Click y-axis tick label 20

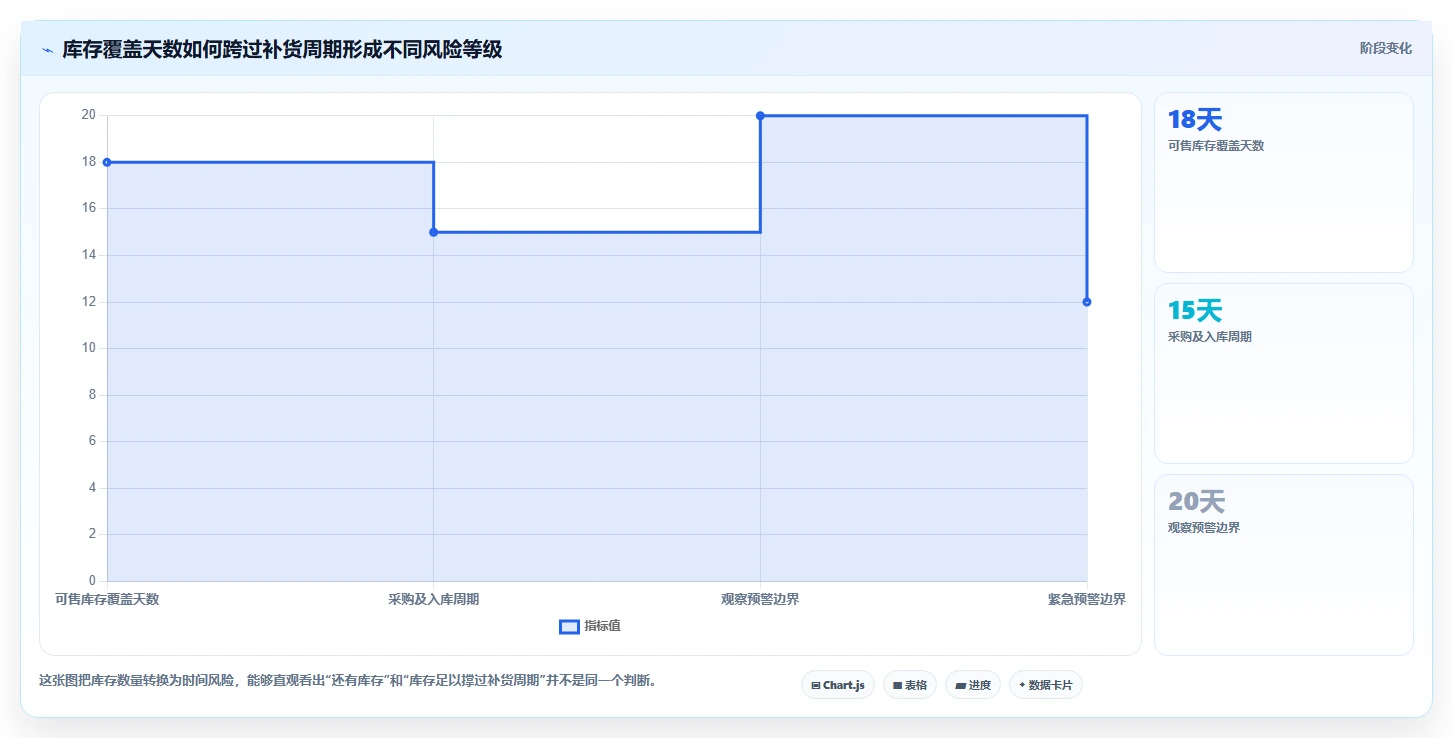(89, 115)
